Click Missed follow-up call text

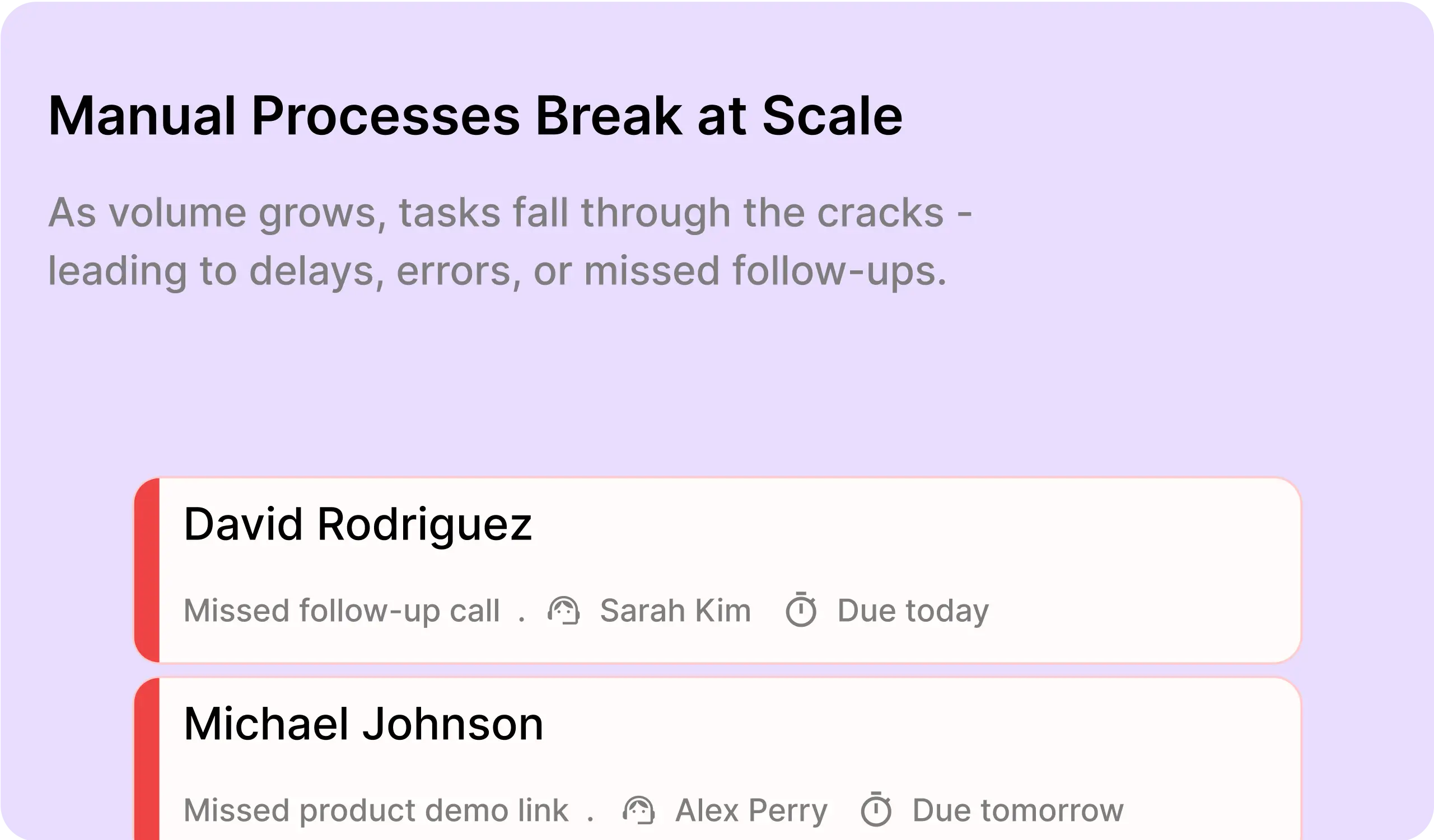click(342, 611)
